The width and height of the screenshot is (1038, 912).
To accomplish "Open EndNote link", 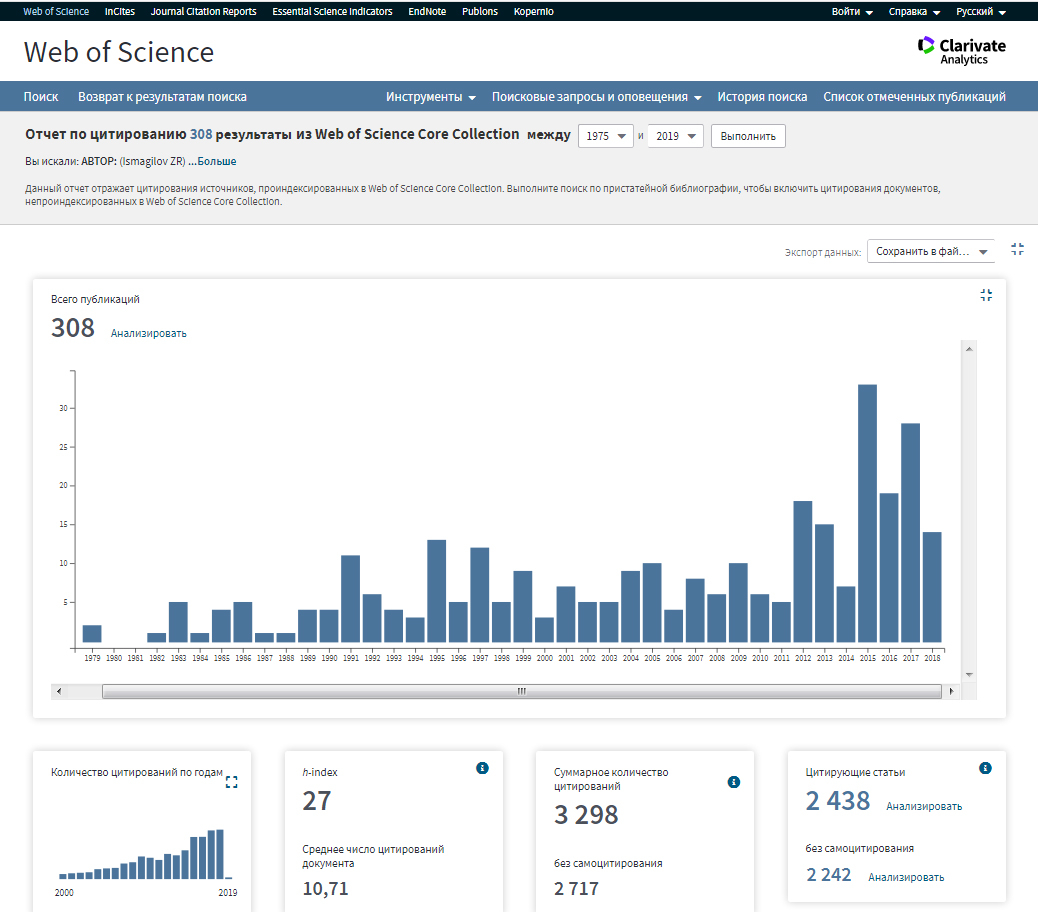I will click(x=427, y=12).
